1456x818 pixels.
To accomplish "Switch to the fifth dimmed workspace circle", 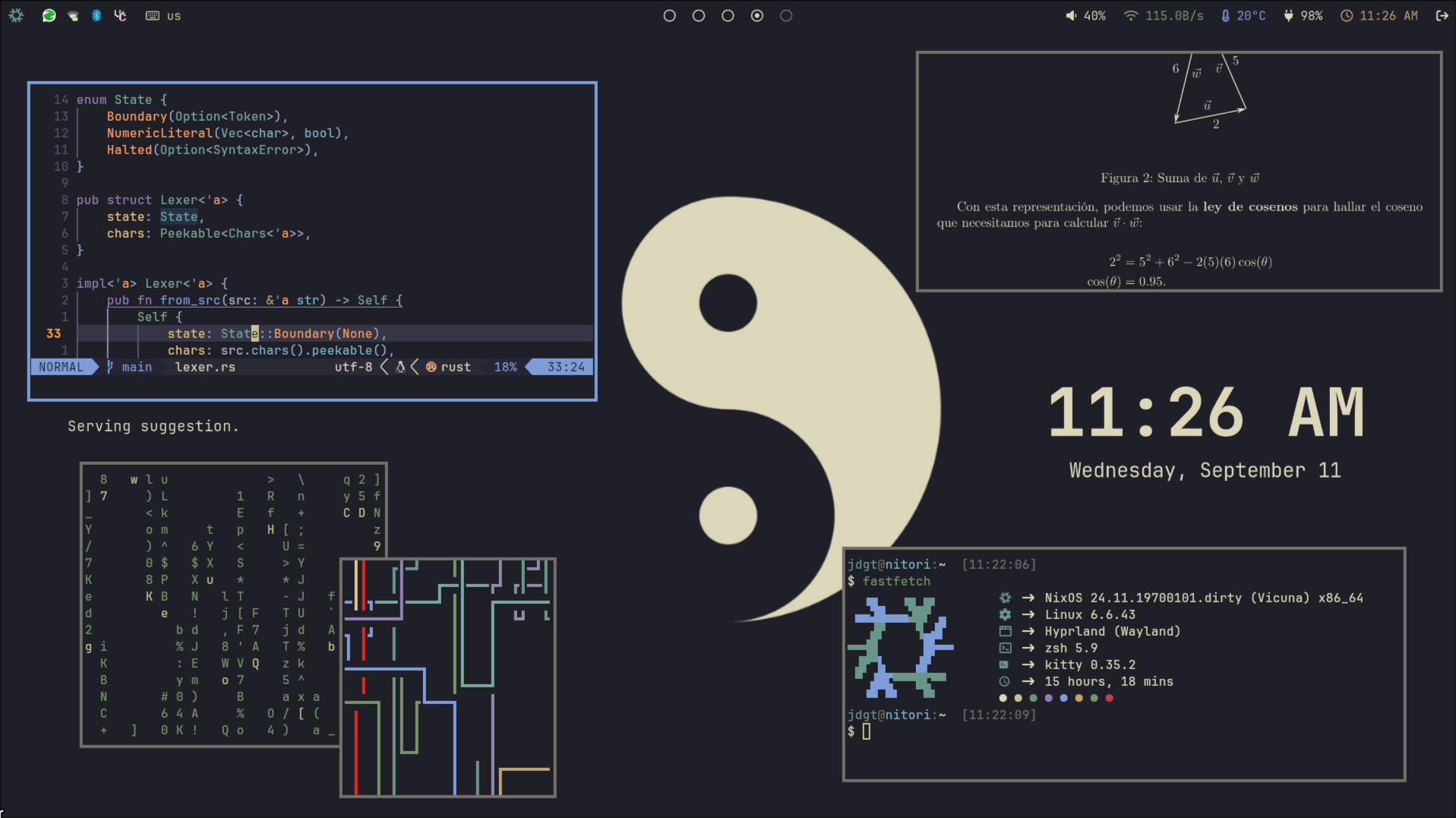I will (x=786, y=15).
